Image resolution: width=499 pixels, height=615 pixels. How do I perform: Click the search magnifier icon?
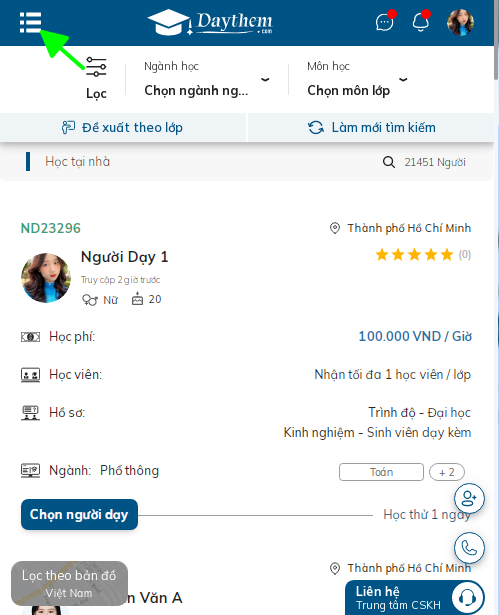point(388,162)
